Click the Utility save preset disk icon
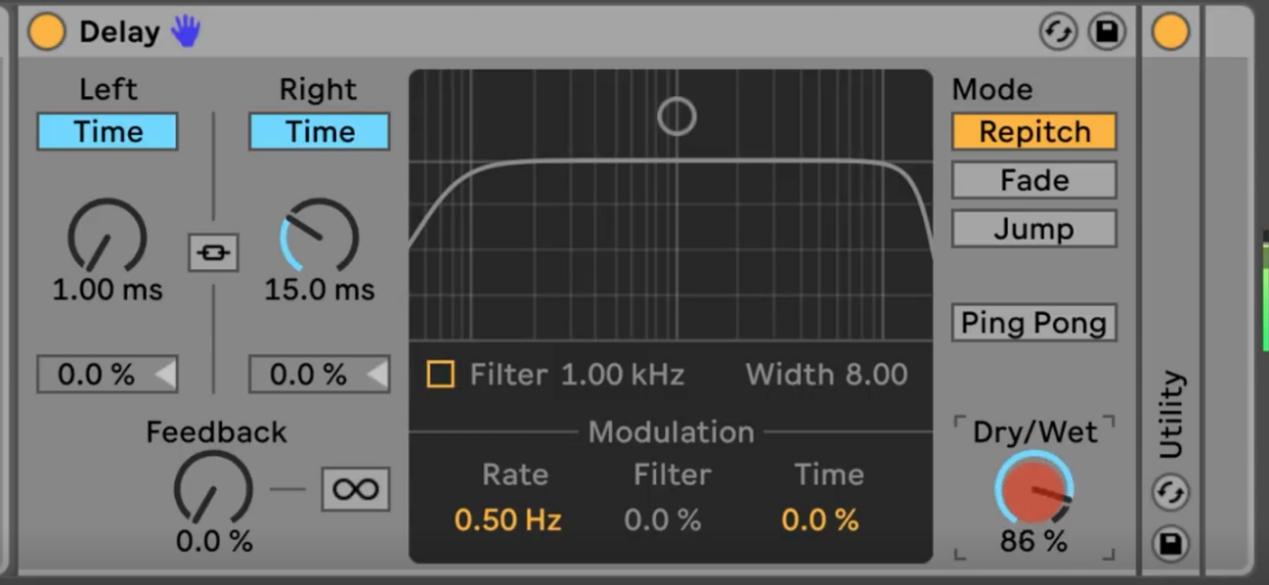1269x585 pixels. (x=1170, y=543)
